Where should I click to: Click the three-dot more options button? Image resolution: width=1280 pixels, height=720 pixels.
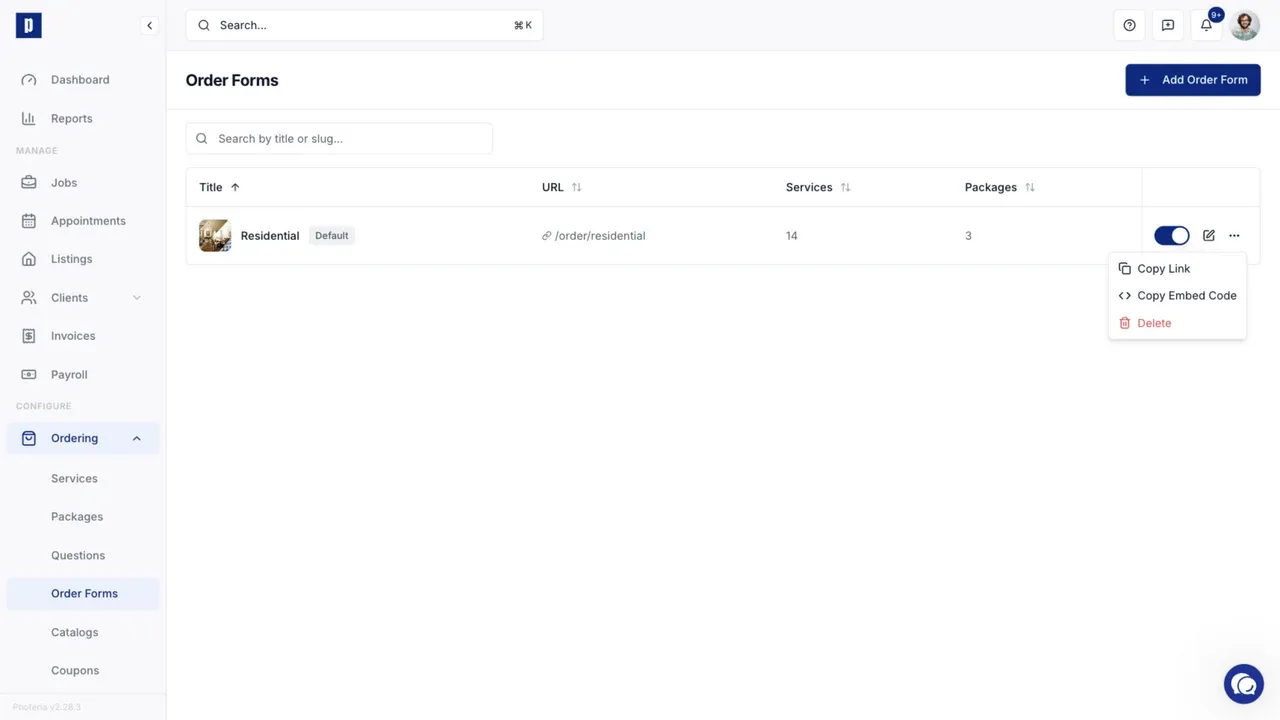click(x=1234, y=236)
